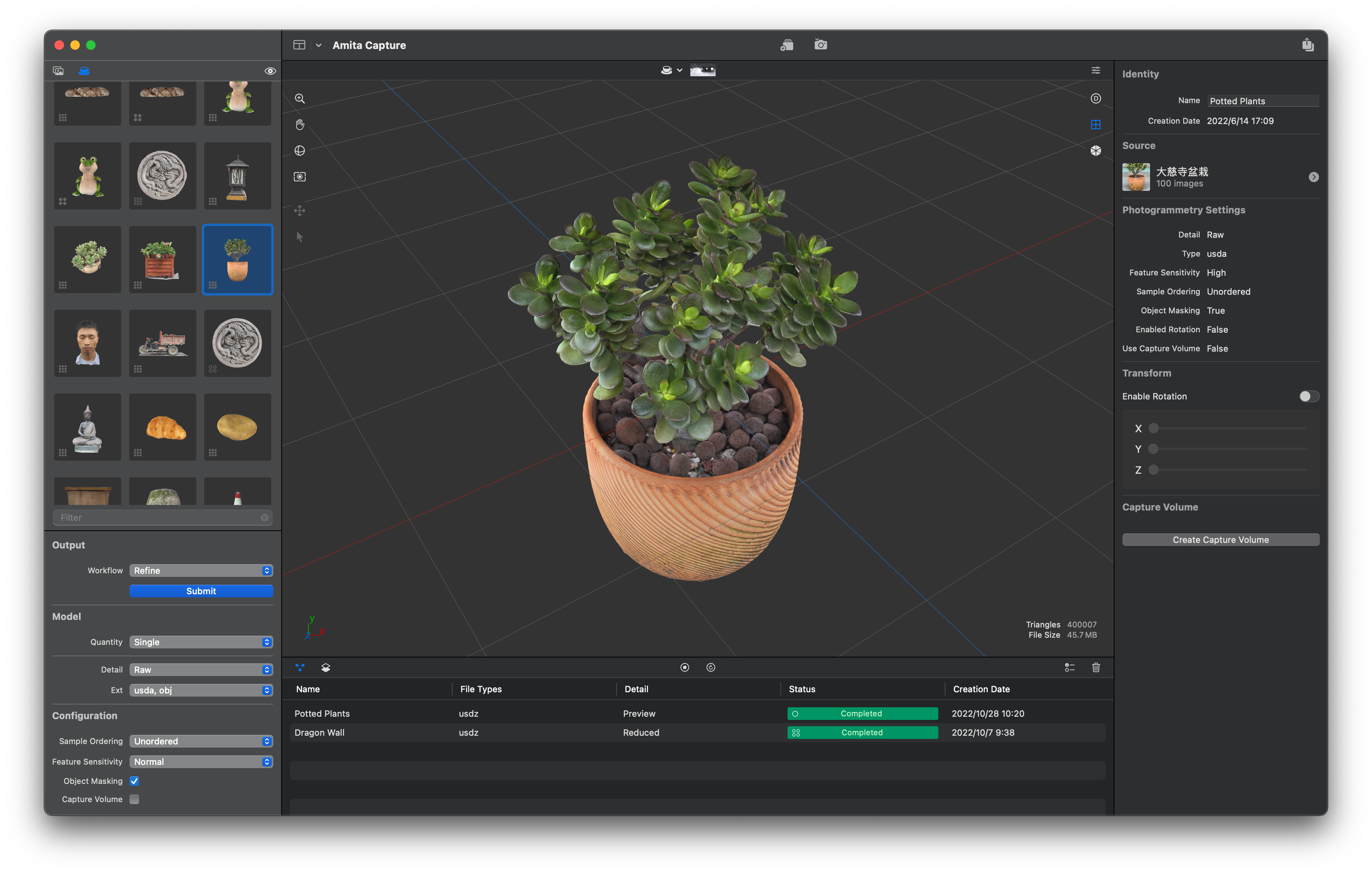This screenshot has height=874, width=1372.
Task: Clear the Filter field with x icon
Action: click(x=264, y=517)
